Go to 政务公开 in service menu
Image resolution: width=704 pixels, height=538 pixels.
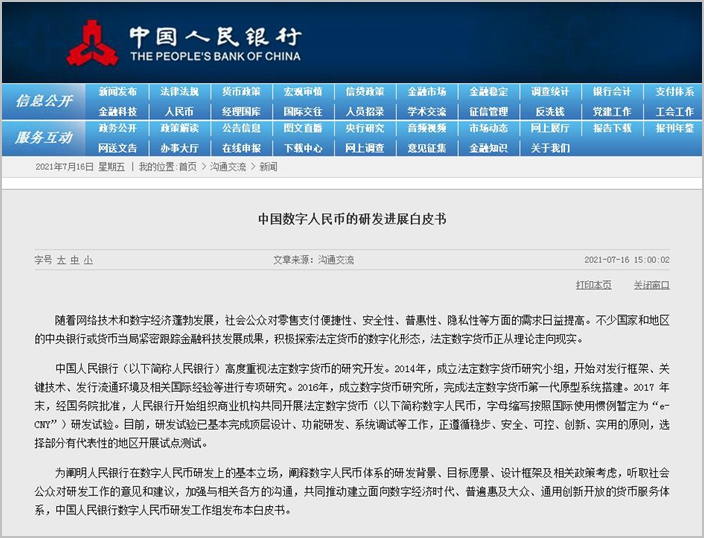tap(118, 129)
